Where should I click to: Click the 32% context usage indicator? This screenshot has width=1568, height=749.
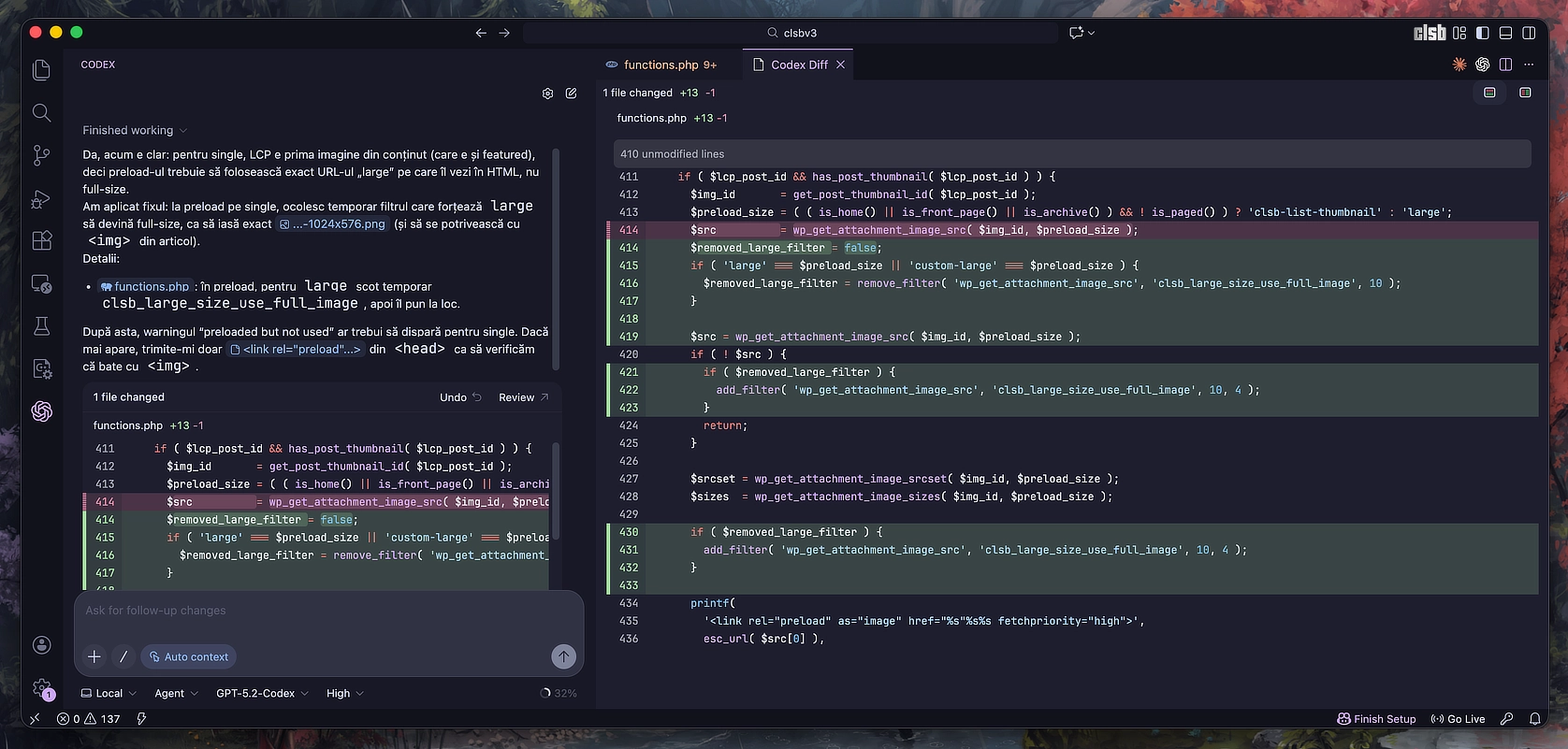pos(559,693)
